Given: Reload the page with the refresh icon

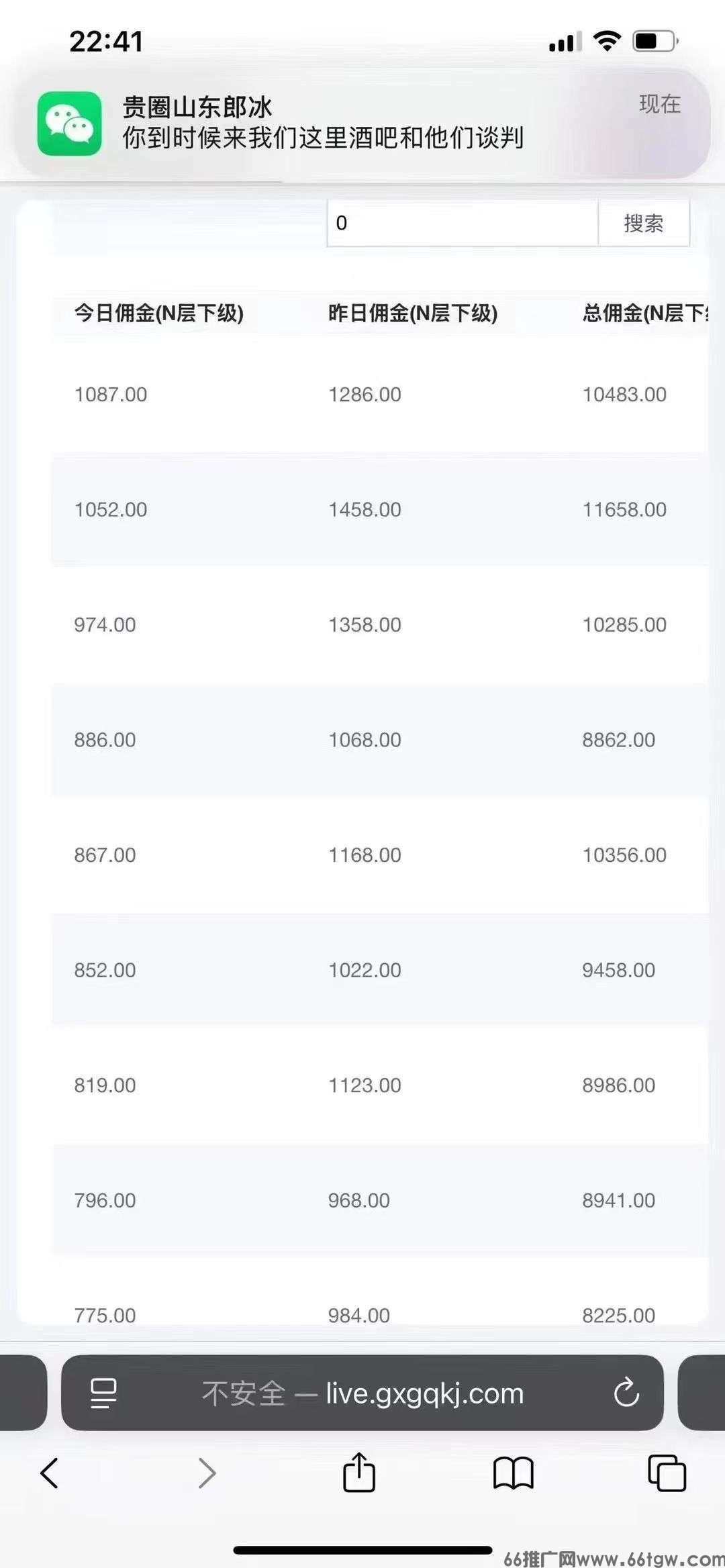Looking at the screenshot, I should (626, 1393).
